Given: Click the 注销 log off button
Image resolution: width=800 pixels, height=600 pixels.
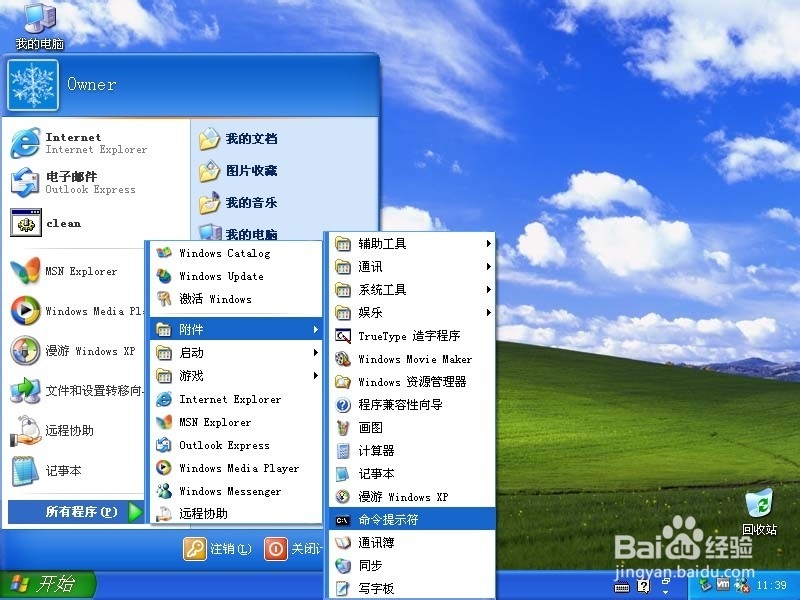Looking at the screenshot, I should tap(218, 549).
